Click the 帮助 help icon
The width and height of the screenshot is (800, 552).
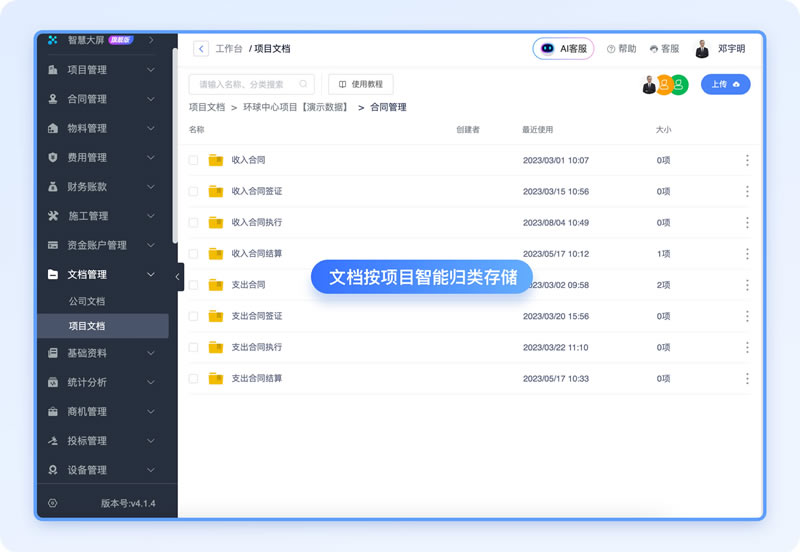click(x=621, y=48)
